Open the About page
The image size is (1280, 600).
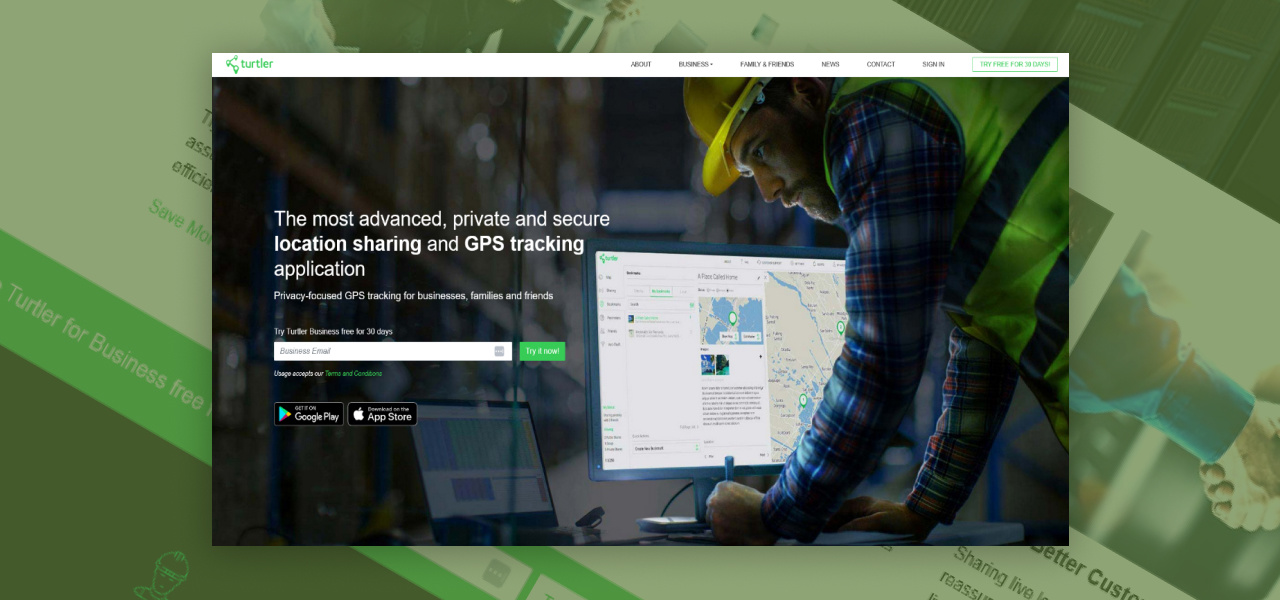(x=641, y=64)
